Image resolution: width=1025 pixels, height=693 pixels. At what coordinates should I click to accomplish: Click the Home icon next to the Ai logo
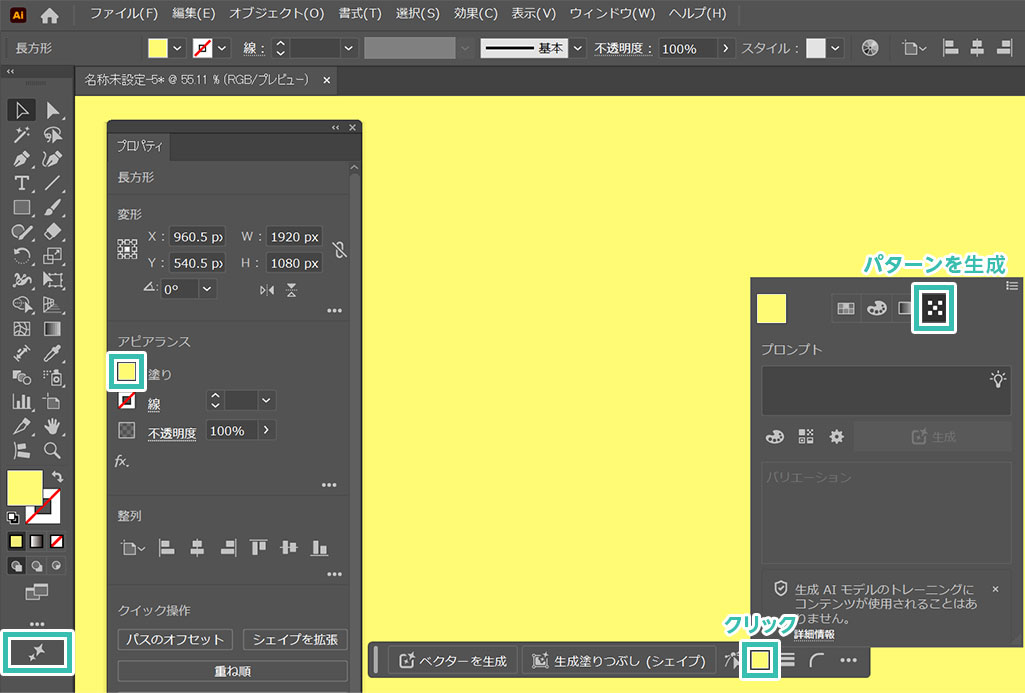click(49, 14)
